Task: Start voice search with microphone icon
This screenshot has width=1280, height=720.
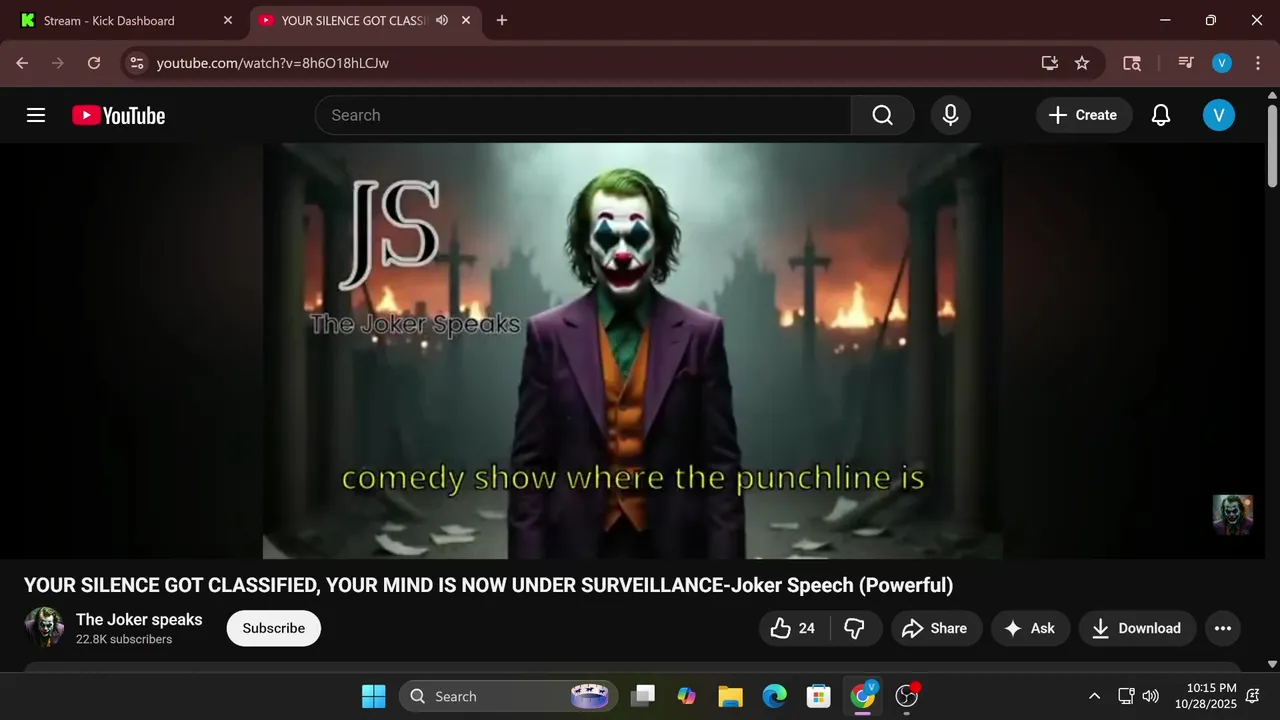Action: 950,115
